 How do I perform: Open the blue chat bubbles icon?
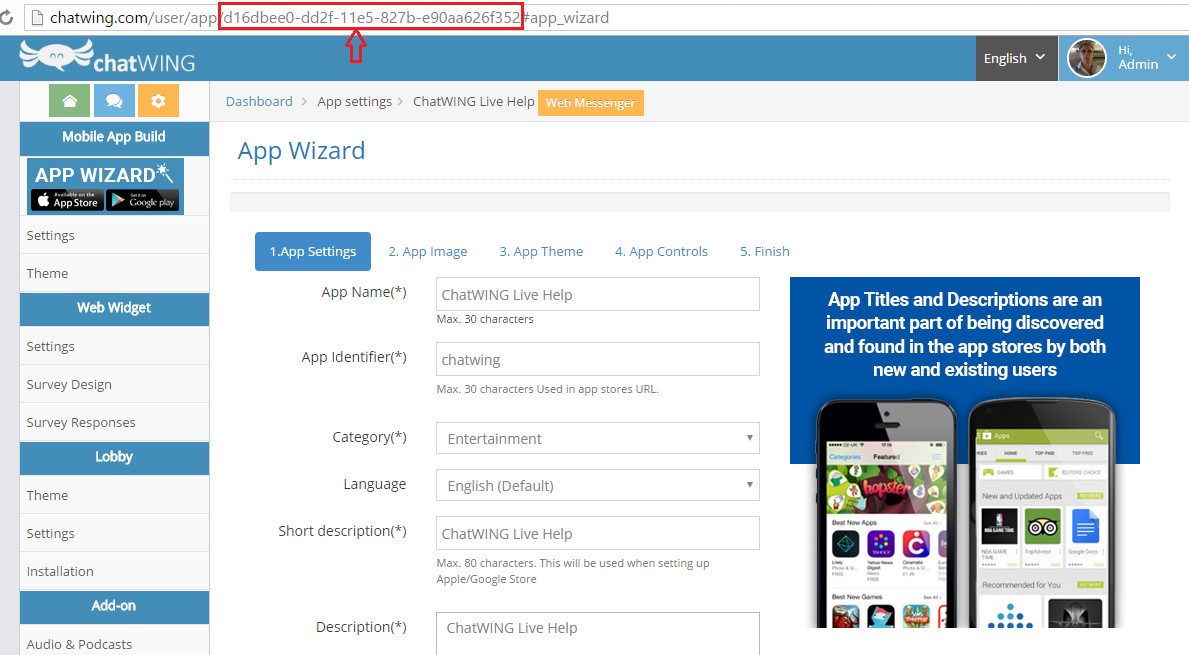tap(115, 101)
